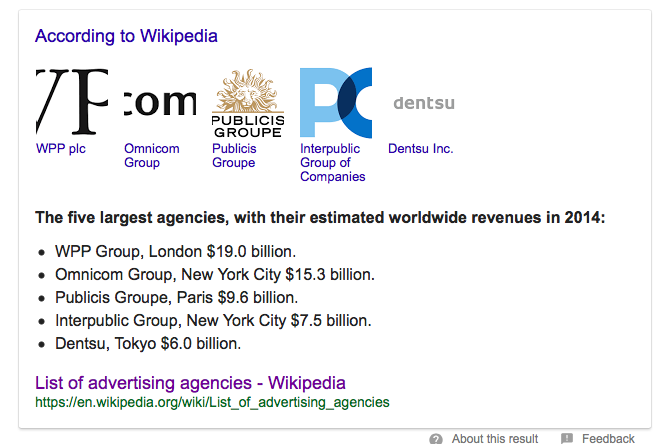Viewport: 666px width, 444px height.
Task: Select the Publicis Groupe, Paris $9.6 billion line
Action: [x=177, y=297]
